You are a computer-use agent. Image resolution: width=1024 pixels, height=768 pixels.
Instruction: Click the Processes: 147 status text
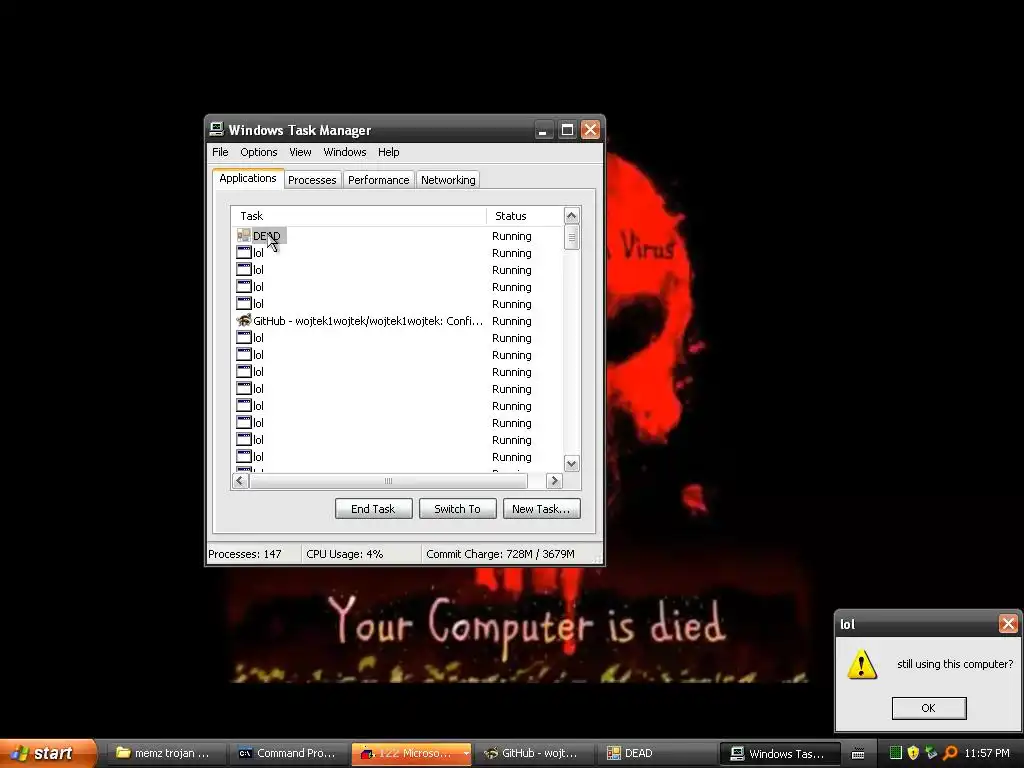(245, 554)
